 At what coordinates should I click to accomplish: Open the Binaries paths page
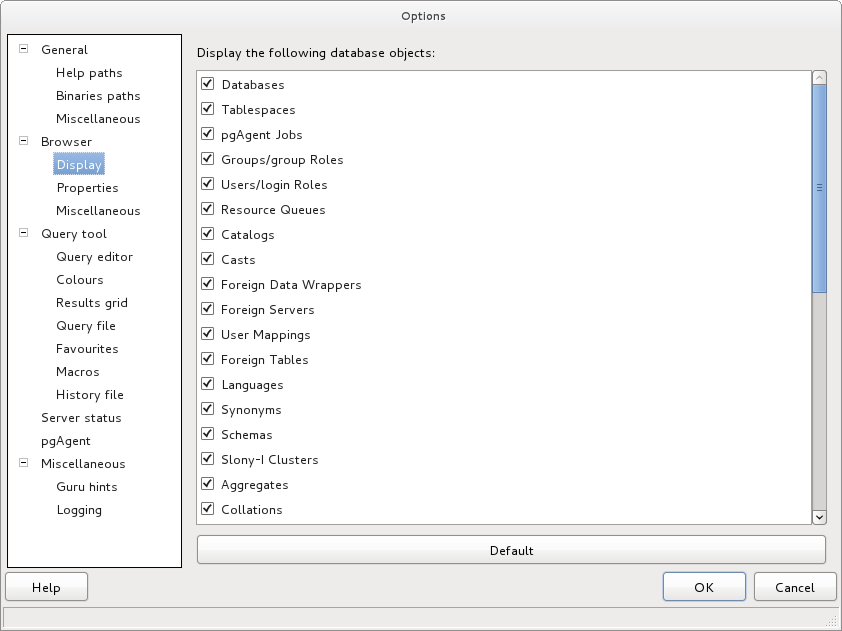[98, 96]
